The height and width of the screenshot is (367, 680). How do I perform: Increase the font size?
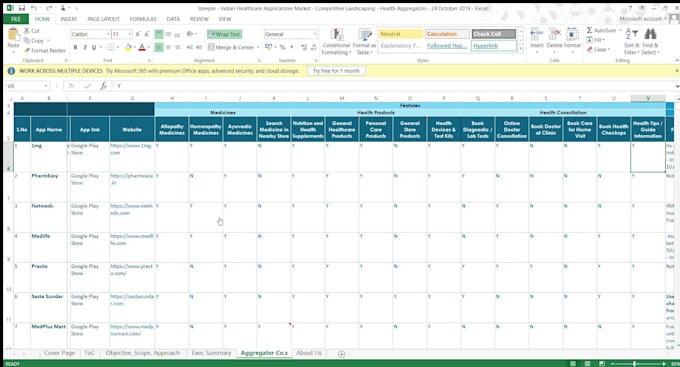(x=138, y=34)
